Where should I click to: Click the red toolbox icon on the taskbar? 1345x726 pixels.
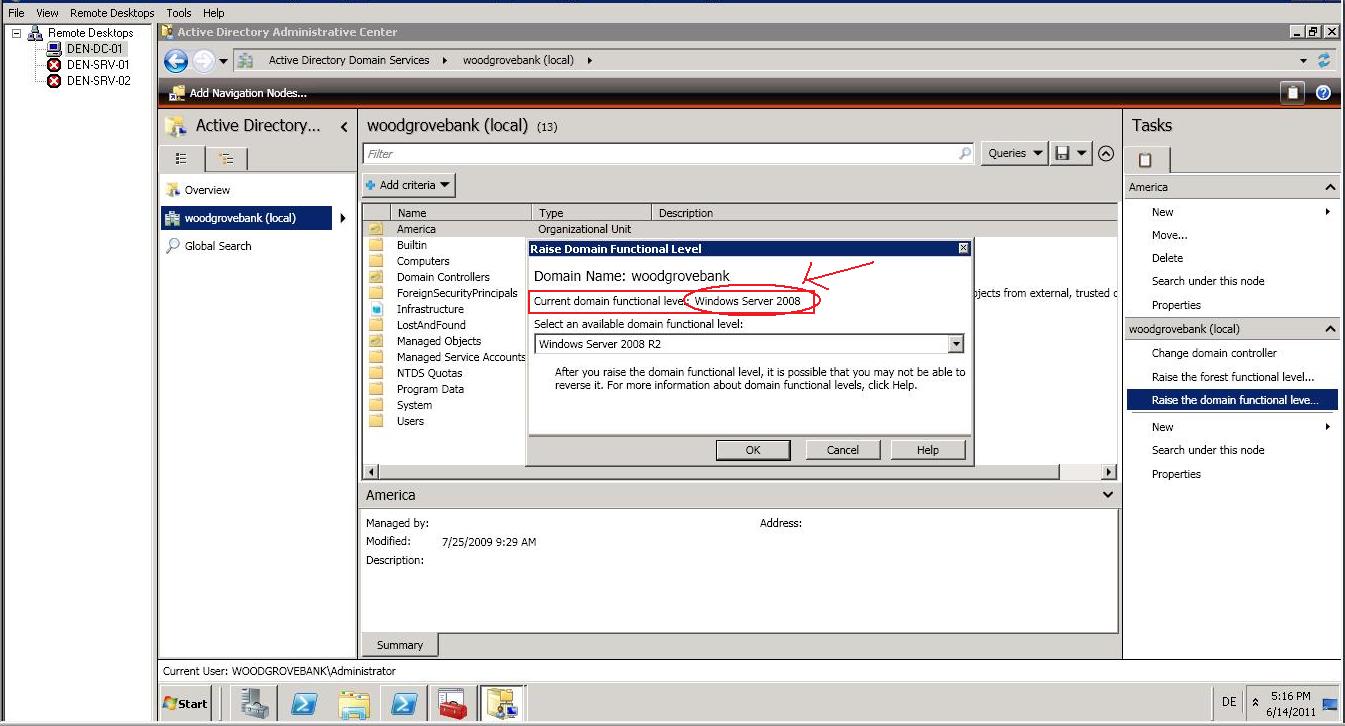pos(453,704)
